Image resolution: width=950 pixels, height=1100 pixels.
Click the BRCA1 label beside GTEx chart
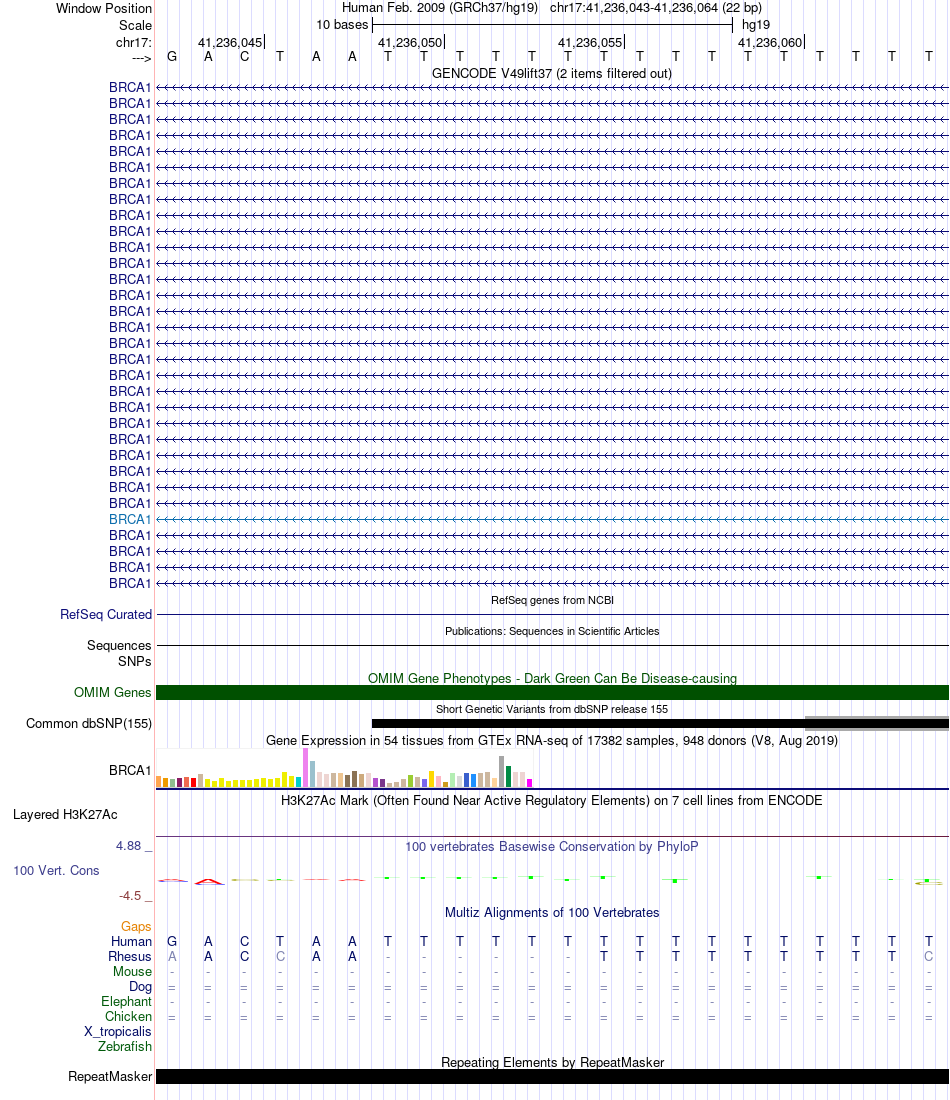pos(130,770)
